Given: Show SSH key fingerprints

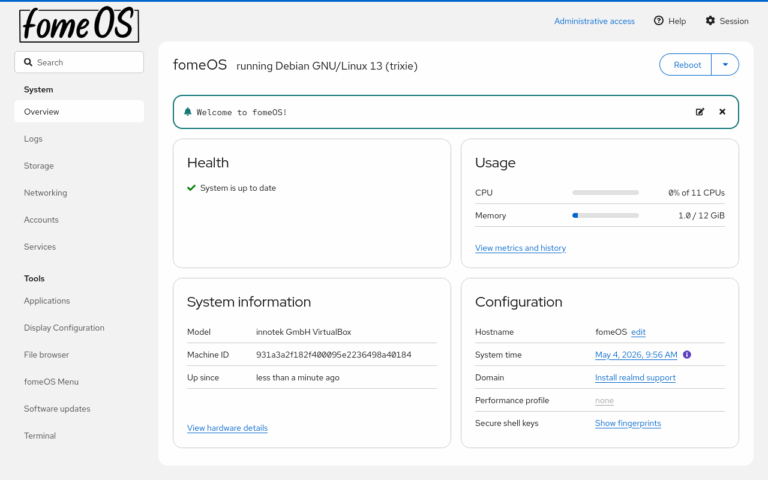Looking at the screenshot, I should (x=628, y=423).
